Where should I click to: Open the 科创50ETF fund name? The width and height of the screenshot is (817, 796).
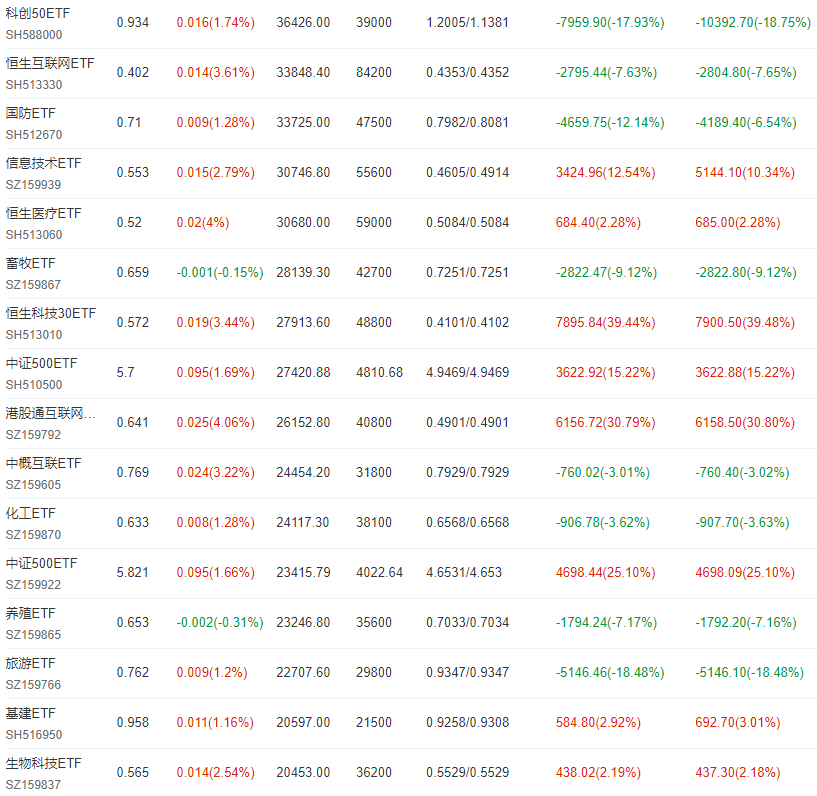tap(38, 13)
